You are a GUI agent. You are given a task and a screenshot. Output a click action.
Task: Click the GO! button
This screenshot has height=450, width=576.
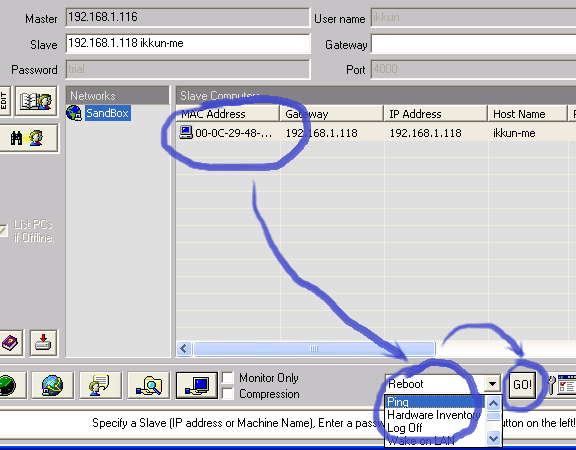click(522, 385)
